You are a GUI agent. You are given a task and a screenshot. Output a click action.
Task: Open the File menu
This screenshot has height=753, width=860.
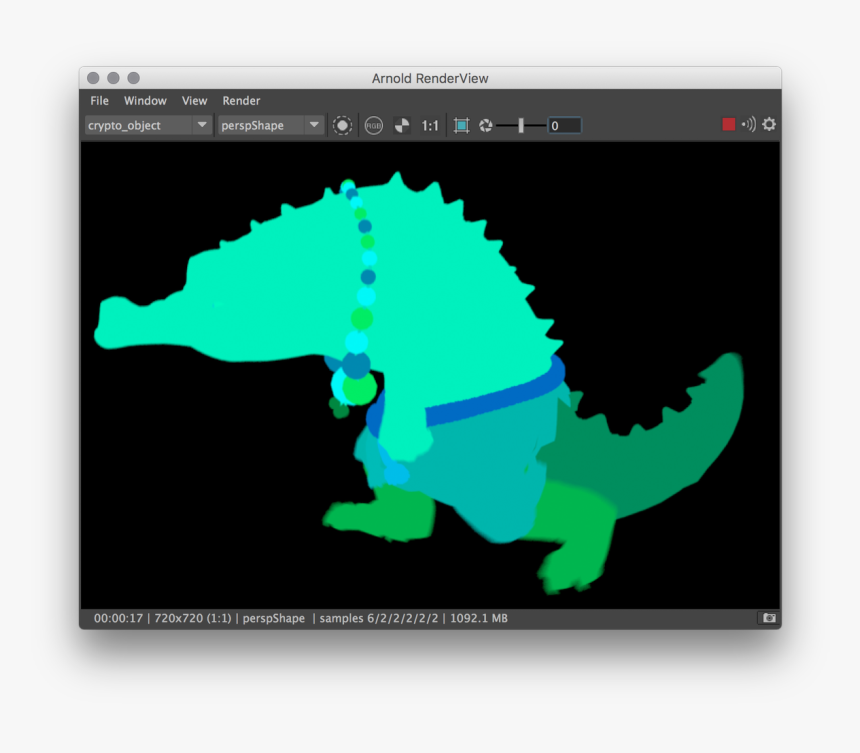pyautogui.click(x=99, y=100)
